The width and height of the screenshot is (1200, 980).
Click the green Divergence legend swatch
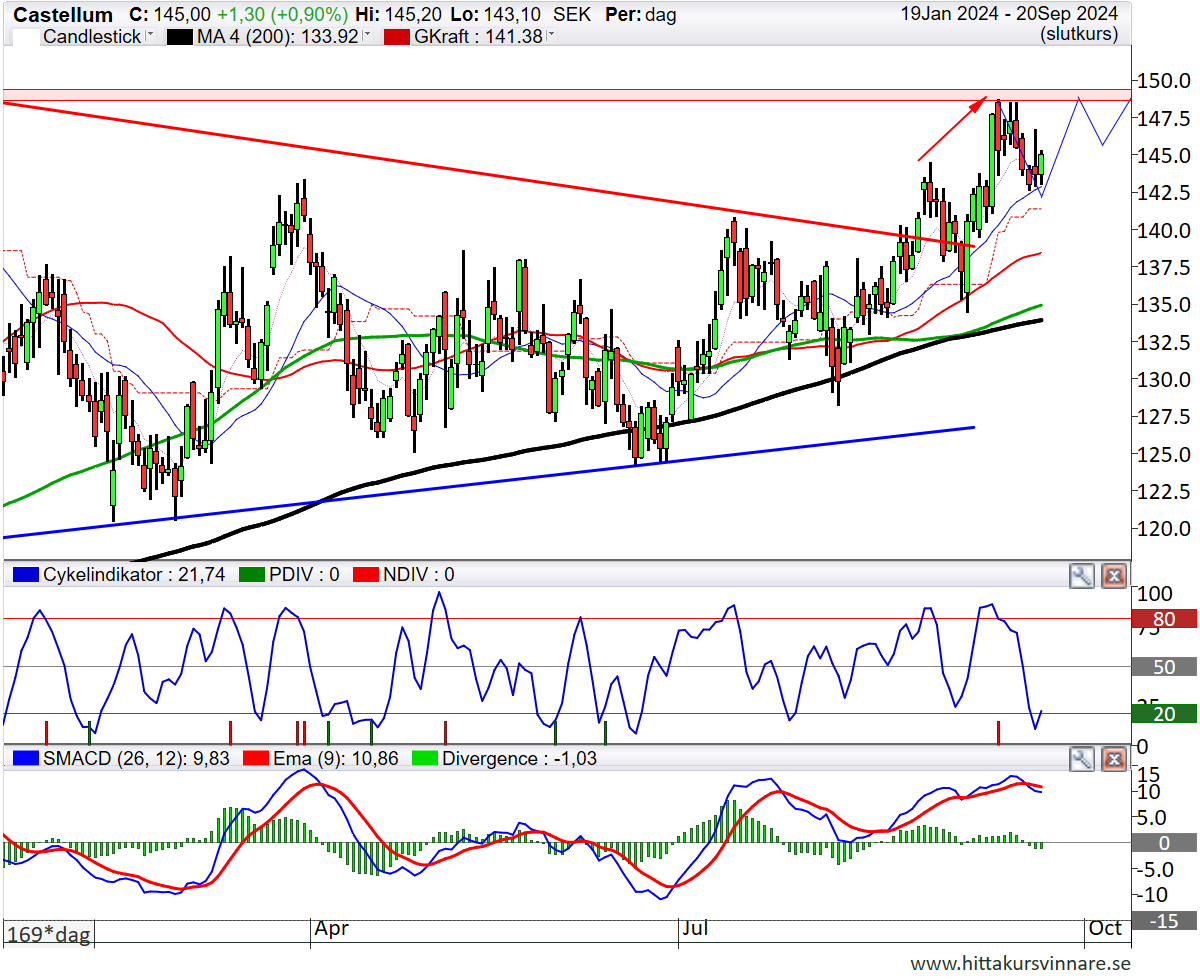coord(426,759)
